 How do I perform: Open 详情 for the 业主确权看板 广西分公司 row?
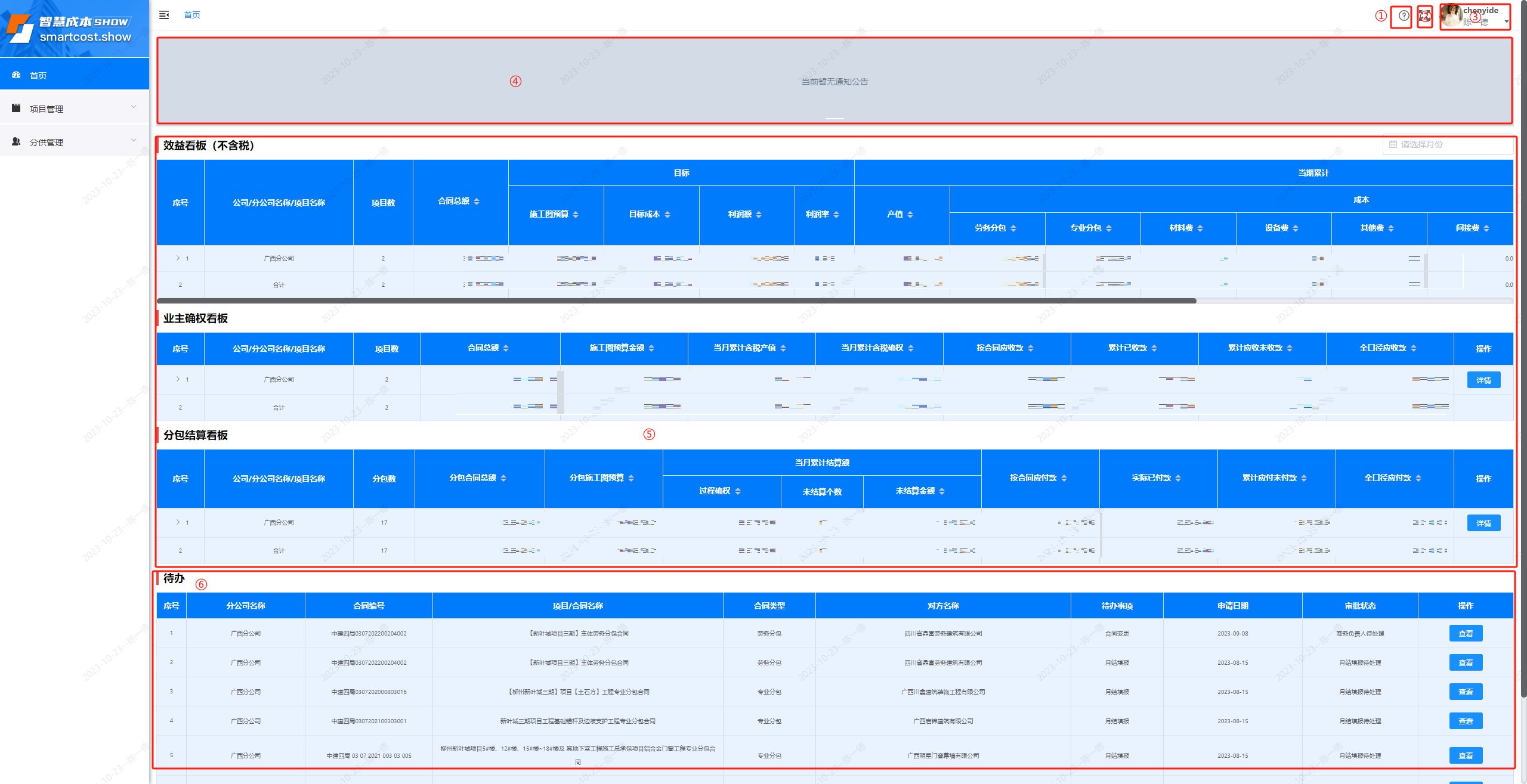tap(1483, 380)
